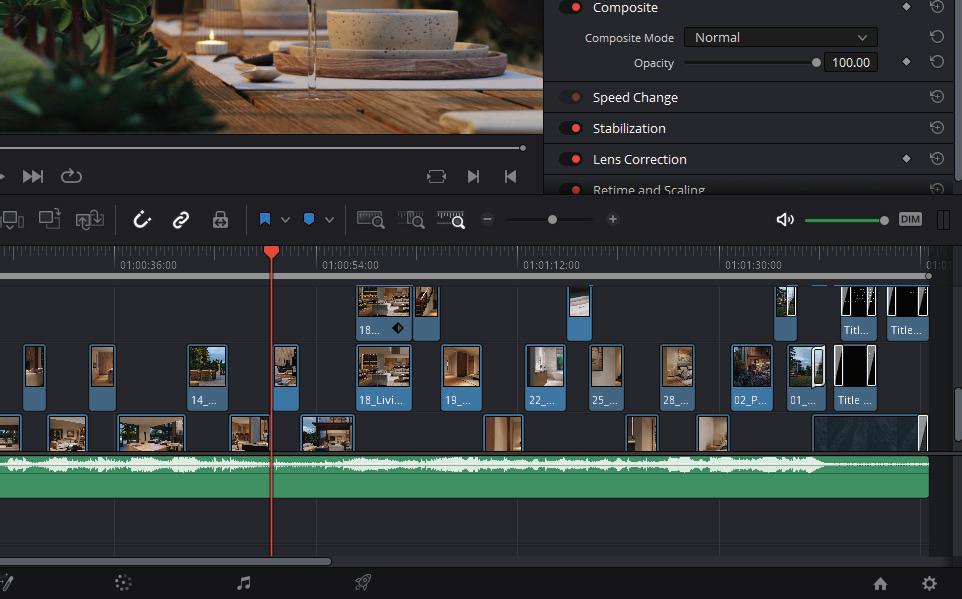This screenshot has width=962, height=599.
Task: Open the Deliver page rocket tab
Action: tap(363, 583)
